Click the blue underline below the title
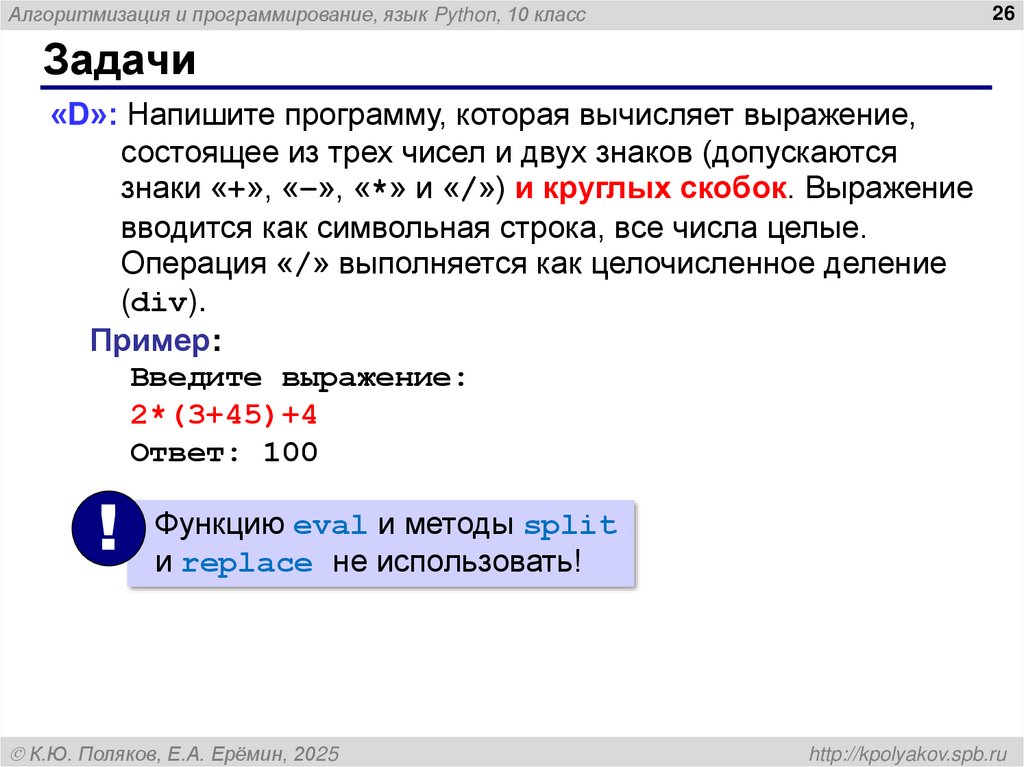The width and height of the screenshot is (1024, 767). coord(512,86)
